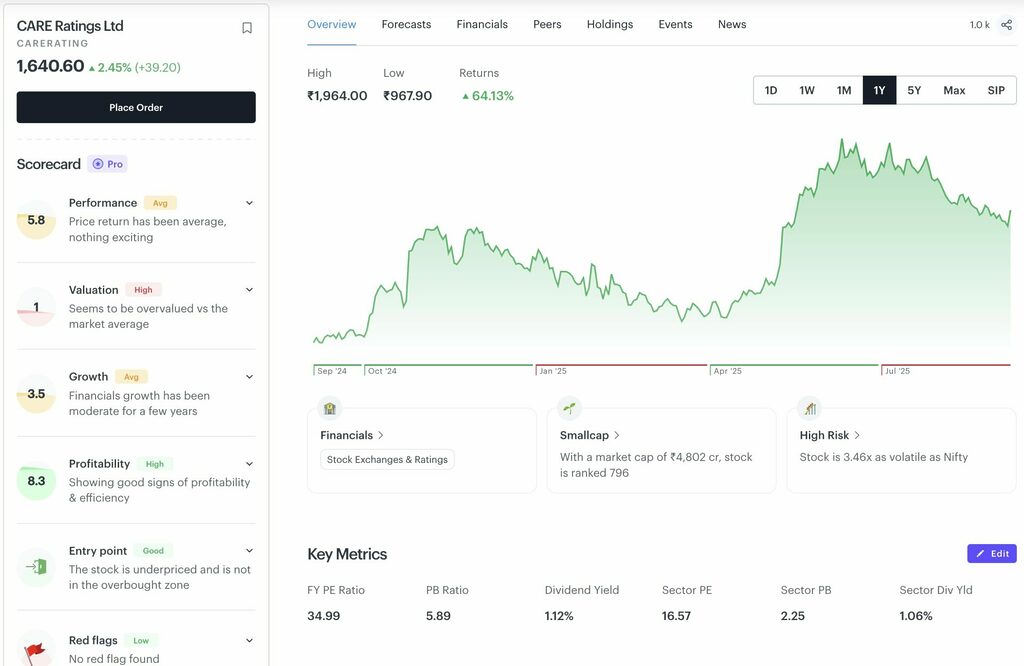1024x666 pixels.
Task: Expand the Red flags scorecard section
Action: coord(249,641)
